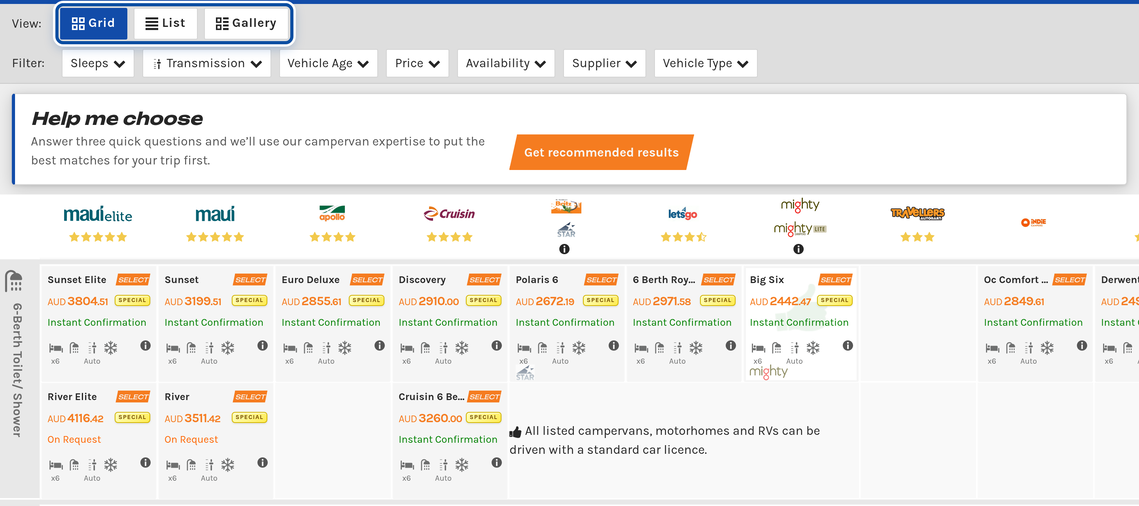This screenshot has width=1139, height=506.
Task: Open info icon on River card
Action: tap(262, 462)
